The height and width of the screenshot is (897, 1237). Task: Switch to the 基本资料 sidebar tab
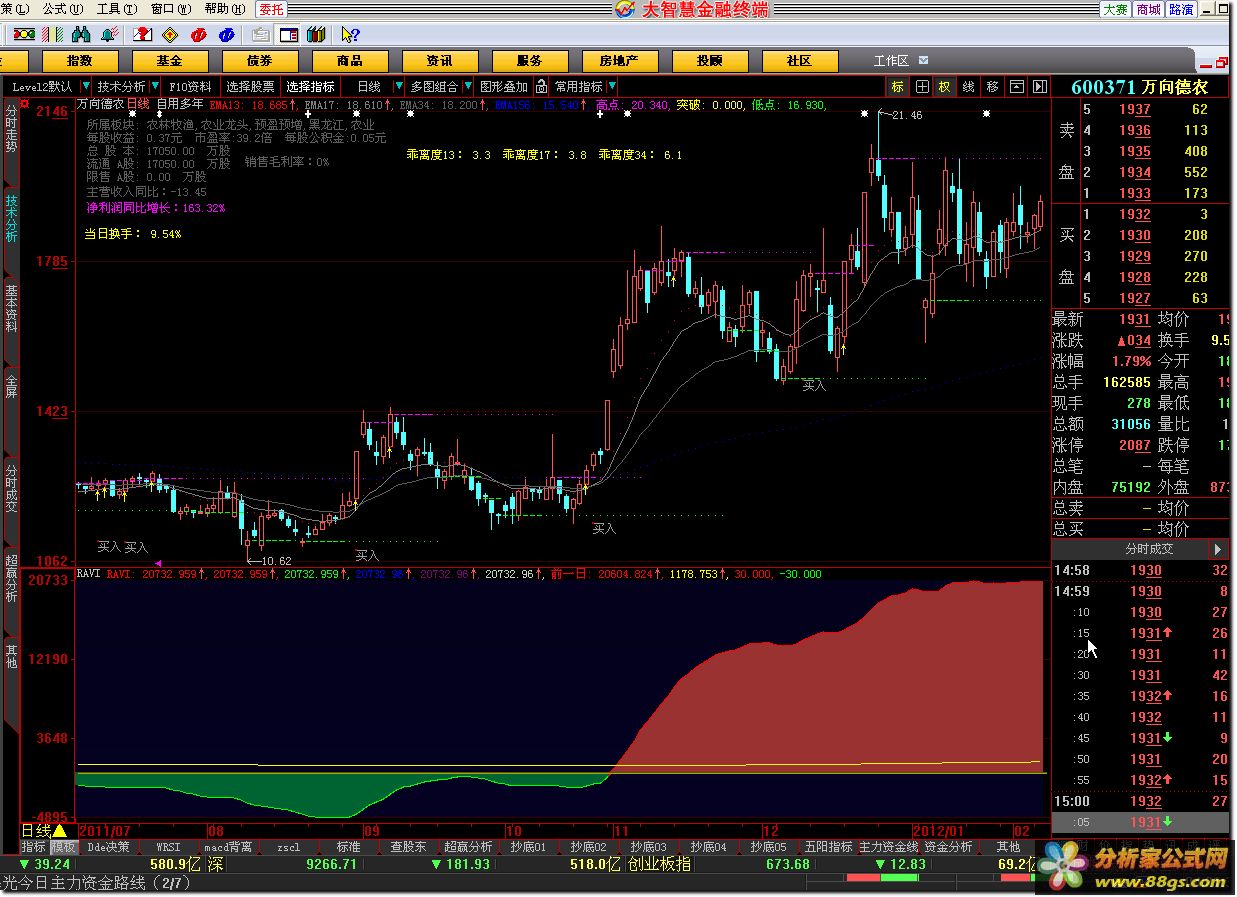coord(11,309)
